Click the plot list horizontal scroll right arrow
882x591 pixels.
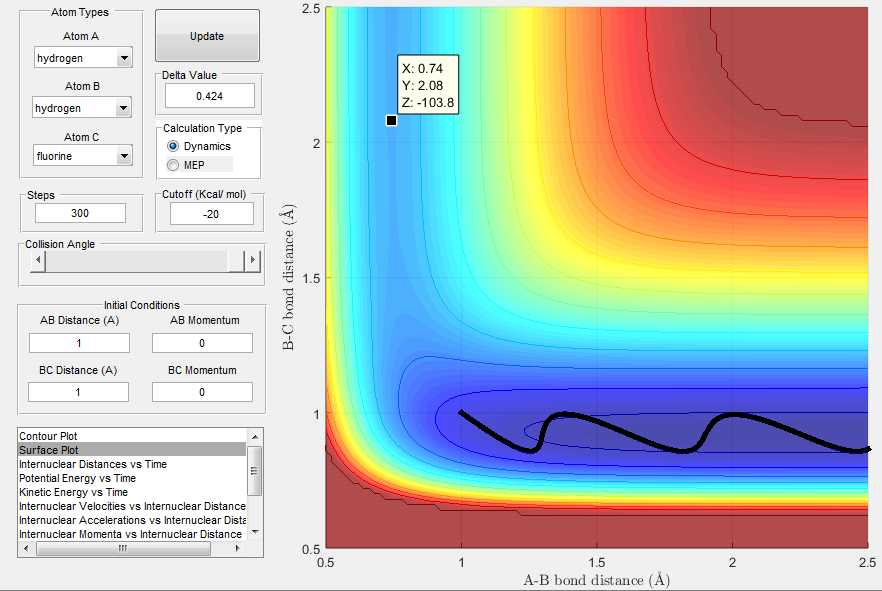[x=238, y=548]
